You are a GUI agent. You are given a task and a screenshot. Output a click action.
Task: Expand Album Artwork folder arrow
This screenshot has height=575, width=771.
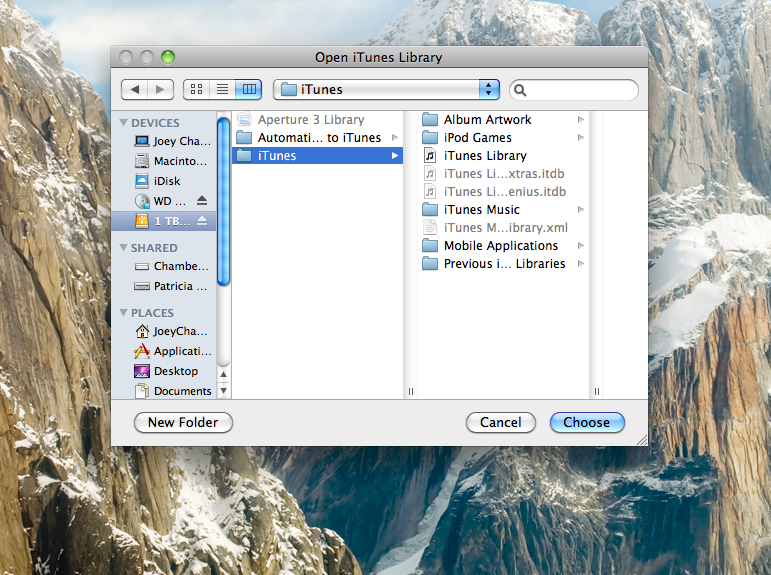581,120
